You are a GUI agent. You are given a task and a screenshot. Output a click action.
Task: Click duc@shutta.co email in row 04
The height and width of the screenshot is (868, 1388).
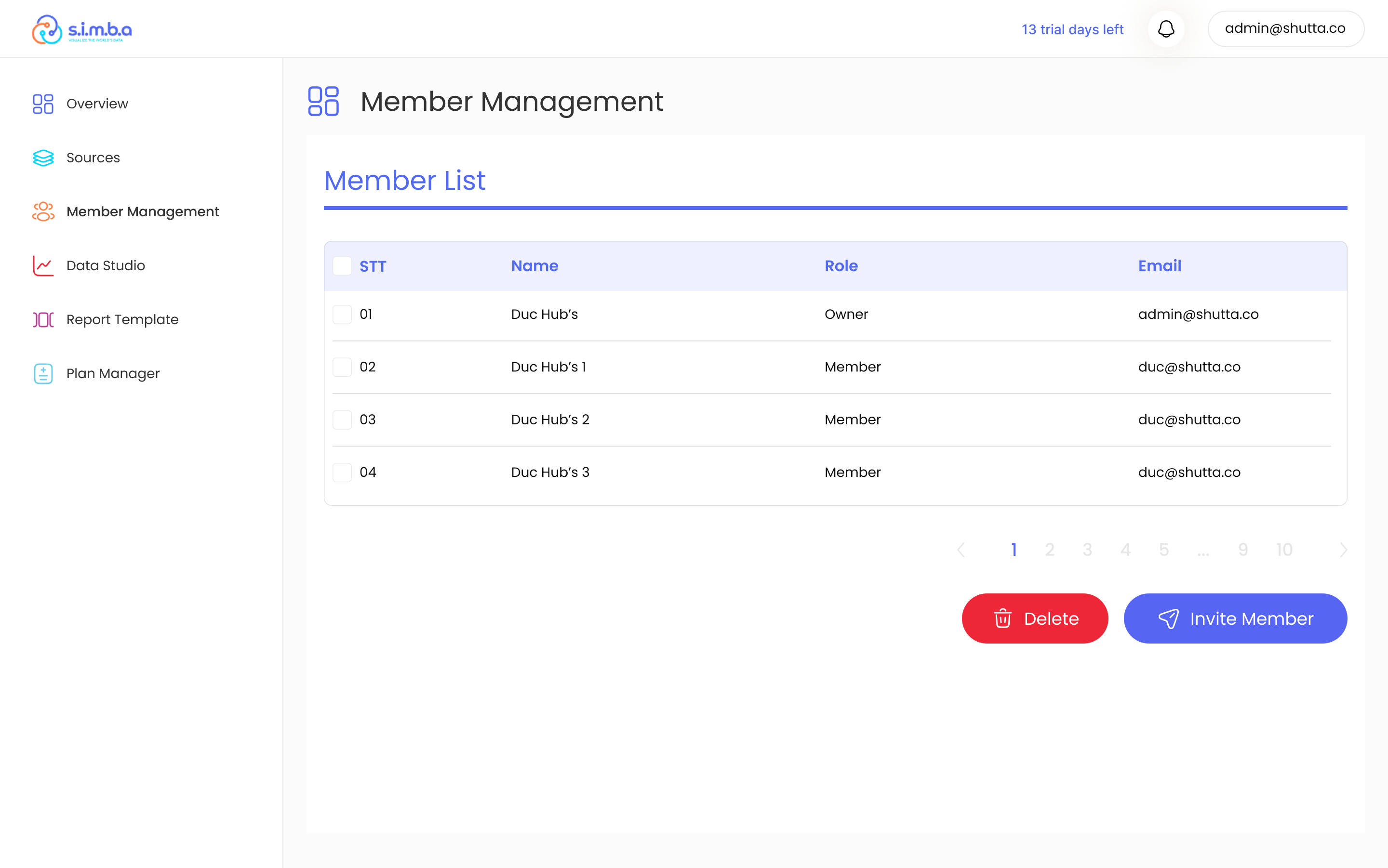1189,473
